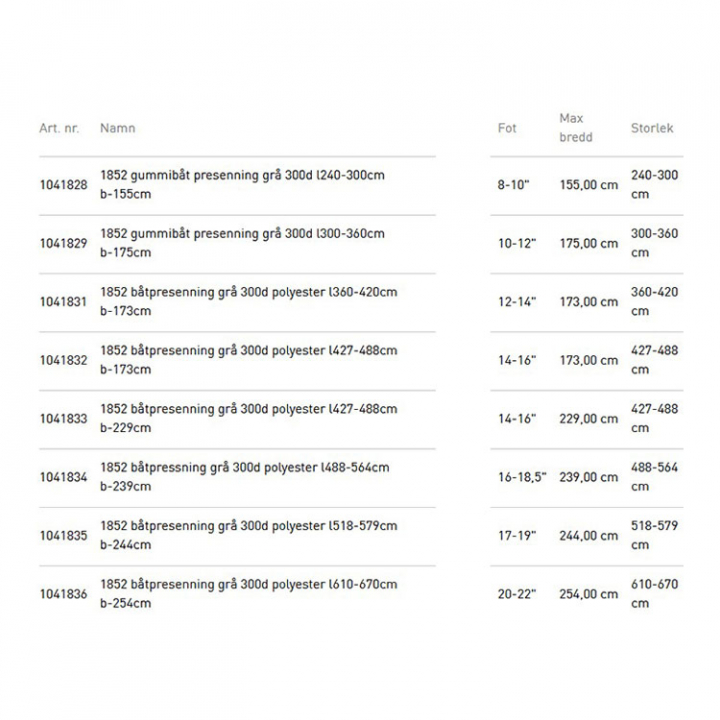
Task: Select article number 1041828
Action: point(63,185)
